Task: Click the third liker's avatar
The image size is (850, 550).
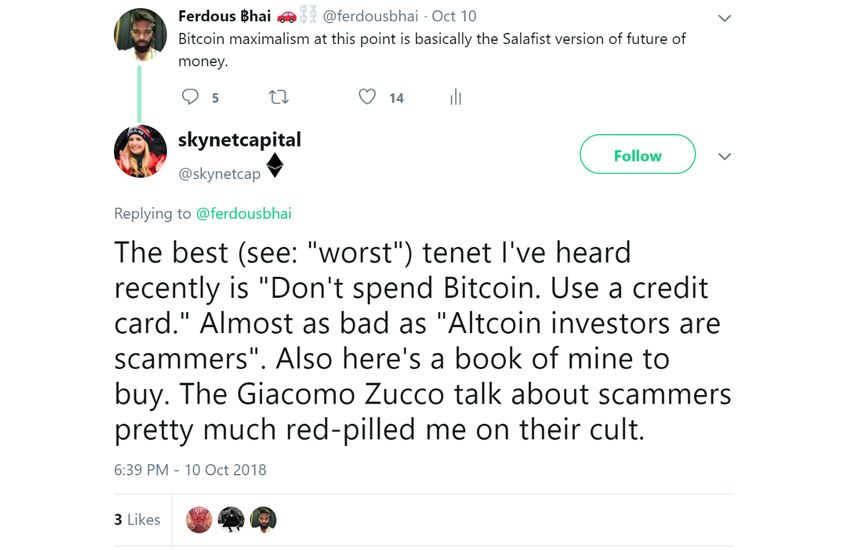Action: pos(263,519)
